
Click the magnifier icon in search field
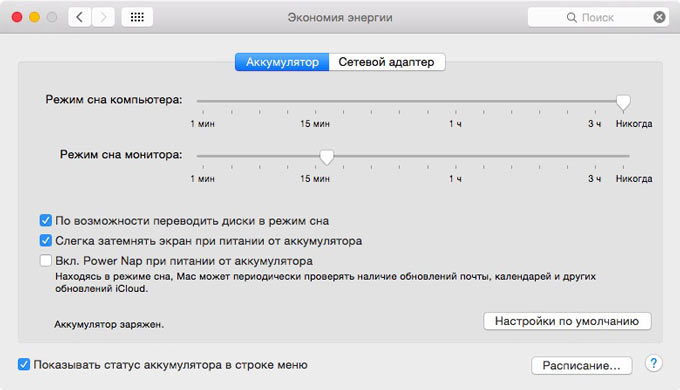point(572,17)
